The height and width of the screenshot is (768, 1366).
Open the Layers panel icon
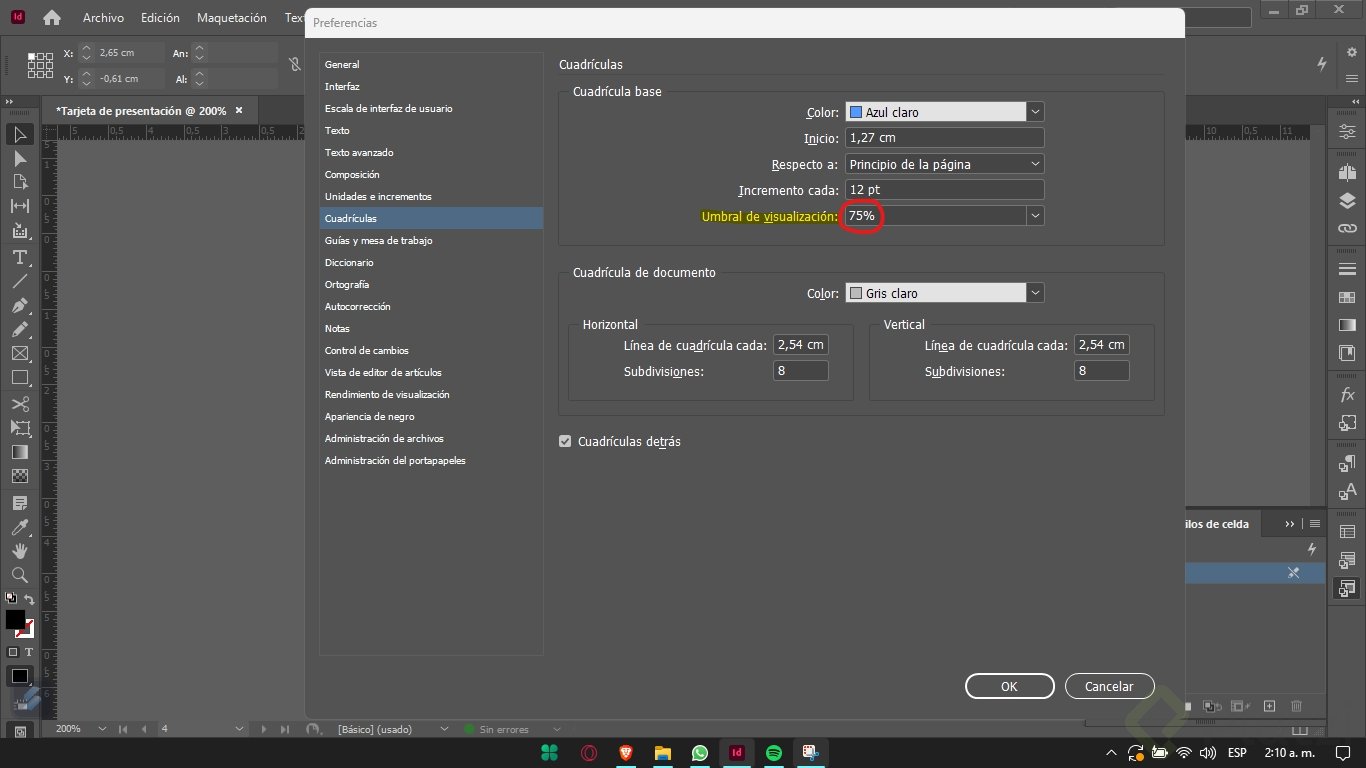coord(1347,200)
